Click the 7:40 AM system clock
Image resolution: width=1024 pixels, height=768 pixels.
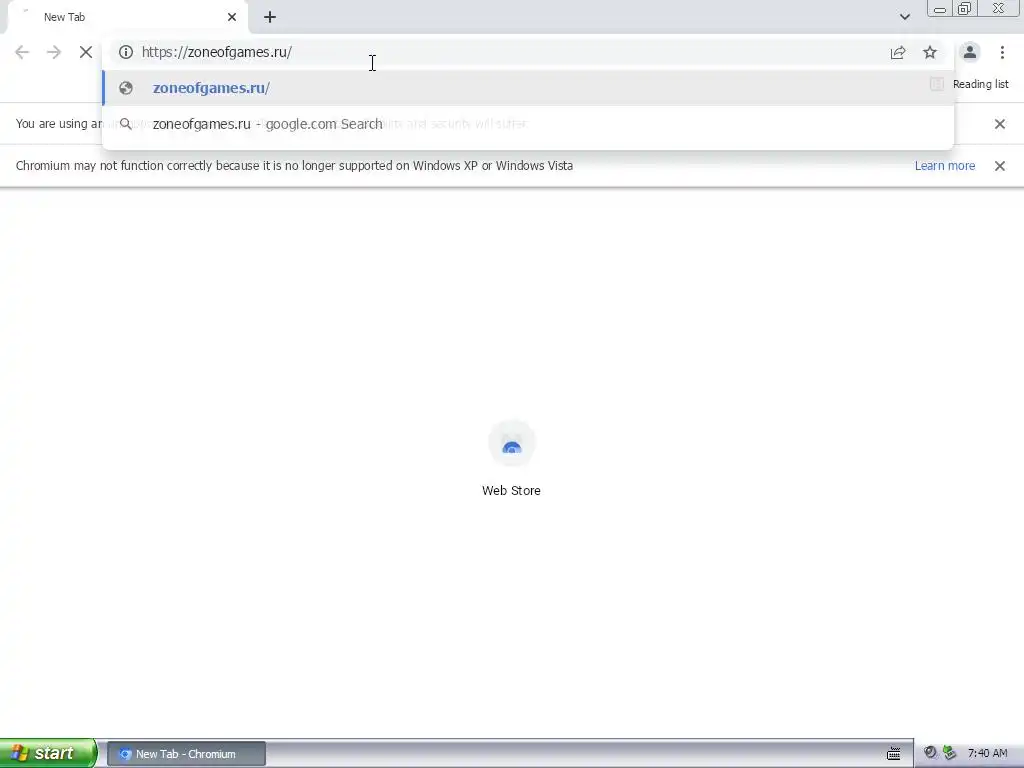tap(987, 754)
